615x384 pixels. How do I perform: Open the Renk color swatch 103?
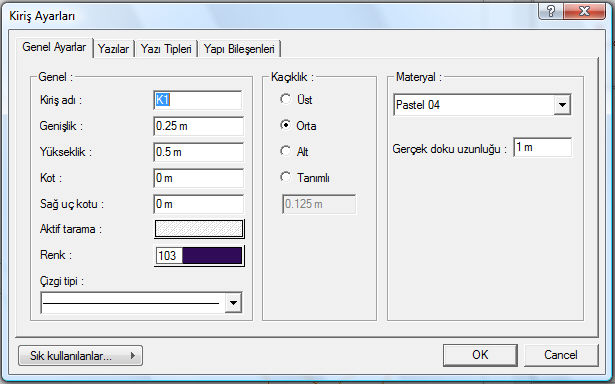click(199, 256)
